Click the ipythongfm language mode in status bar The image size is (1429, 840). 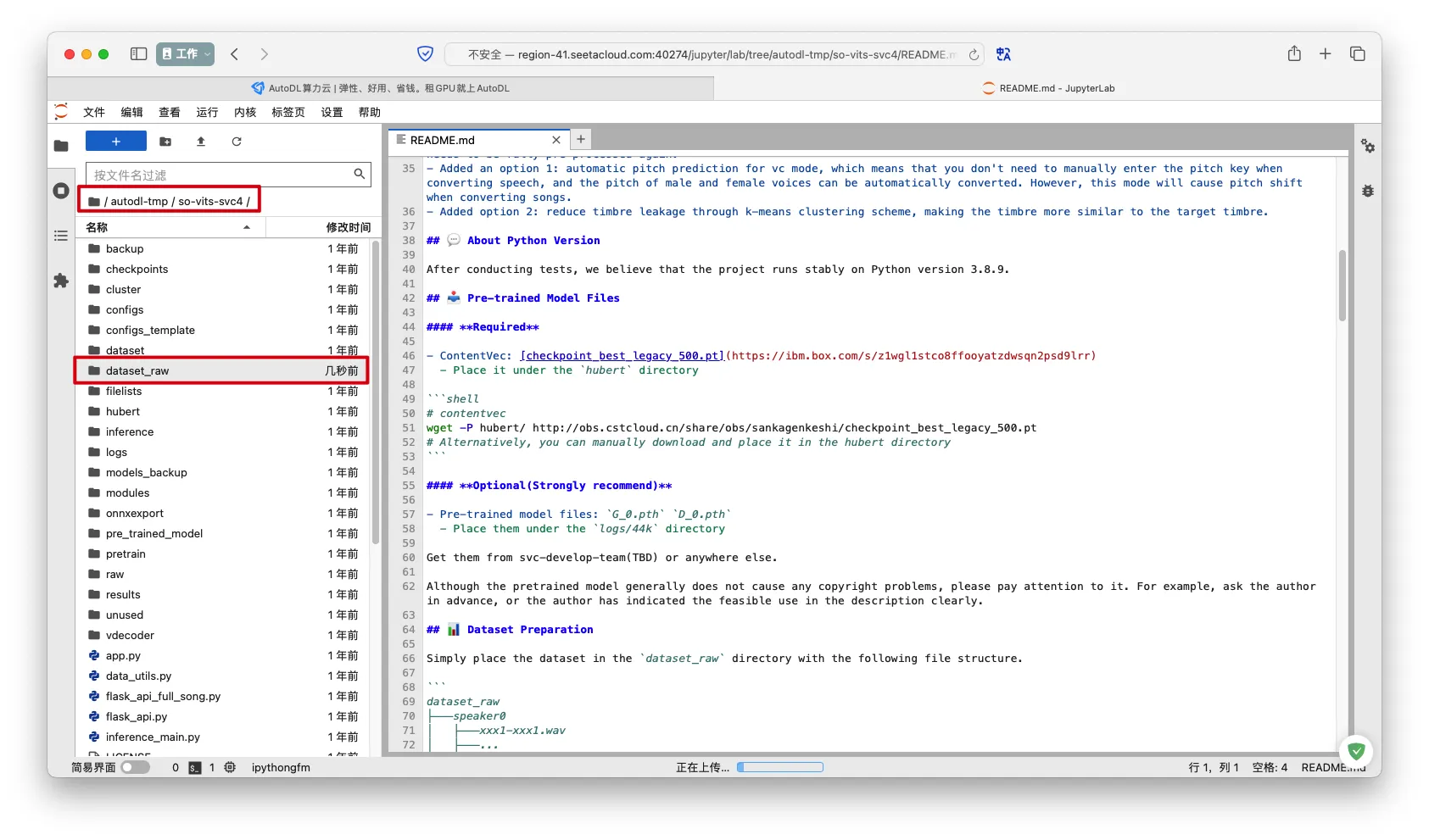coord(281,767)
